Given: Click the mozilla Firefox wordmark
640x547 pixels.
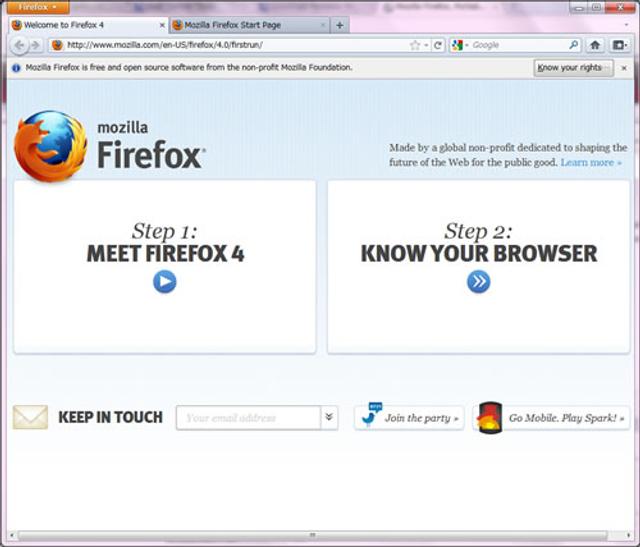Looking at the screenshot, I should [151, 145].
